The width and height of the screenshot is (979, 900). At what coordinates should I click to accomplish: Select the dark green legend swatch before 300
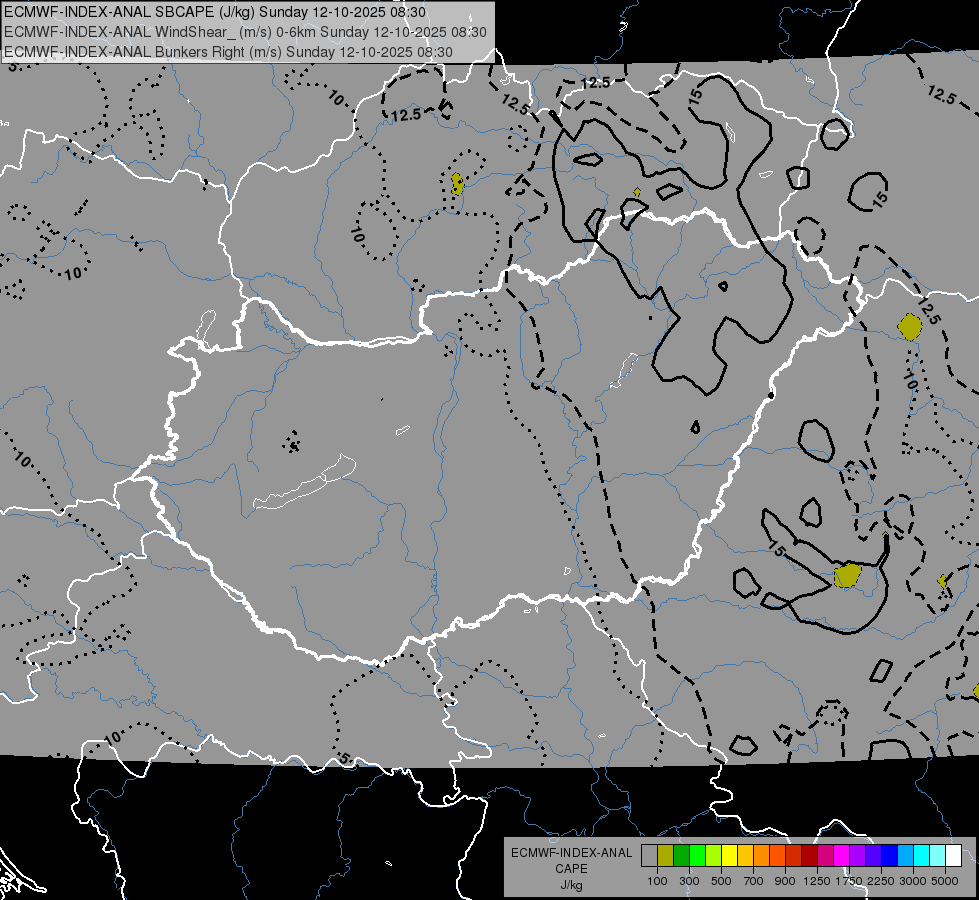tap(681, 856)
